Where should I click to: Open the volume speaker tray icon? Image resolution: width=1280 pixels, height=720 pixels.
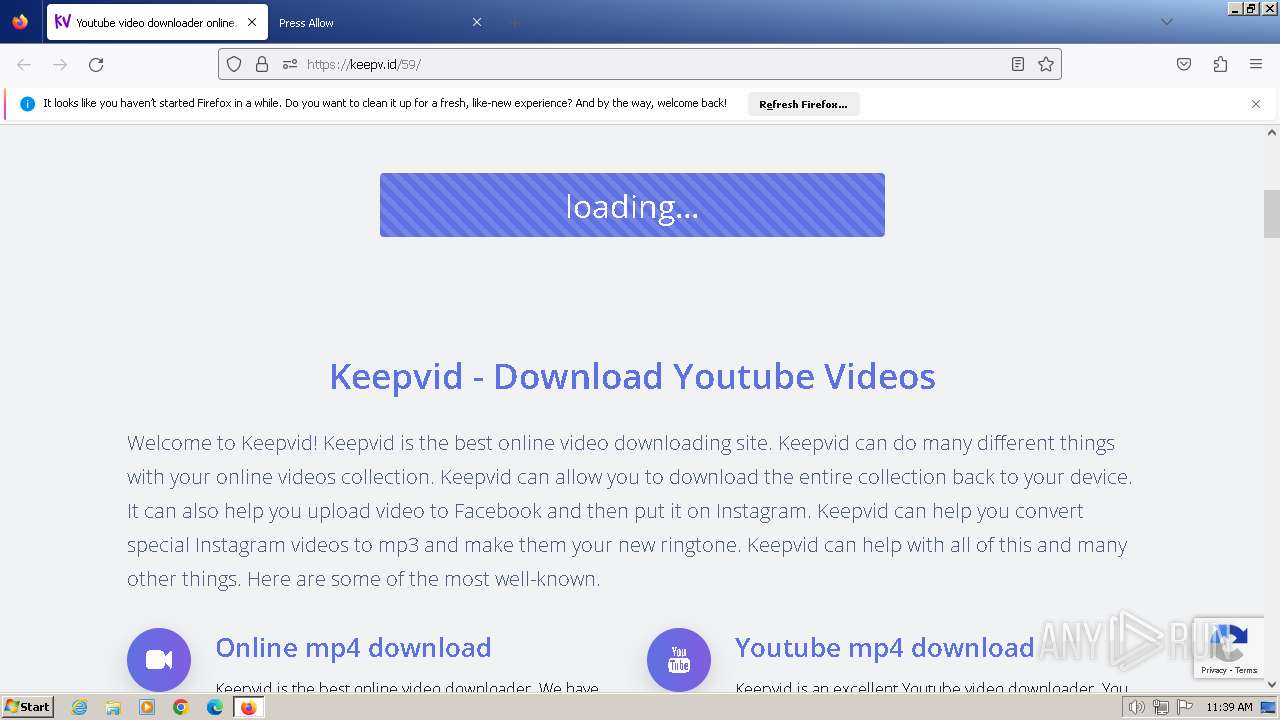point(1137,707)
